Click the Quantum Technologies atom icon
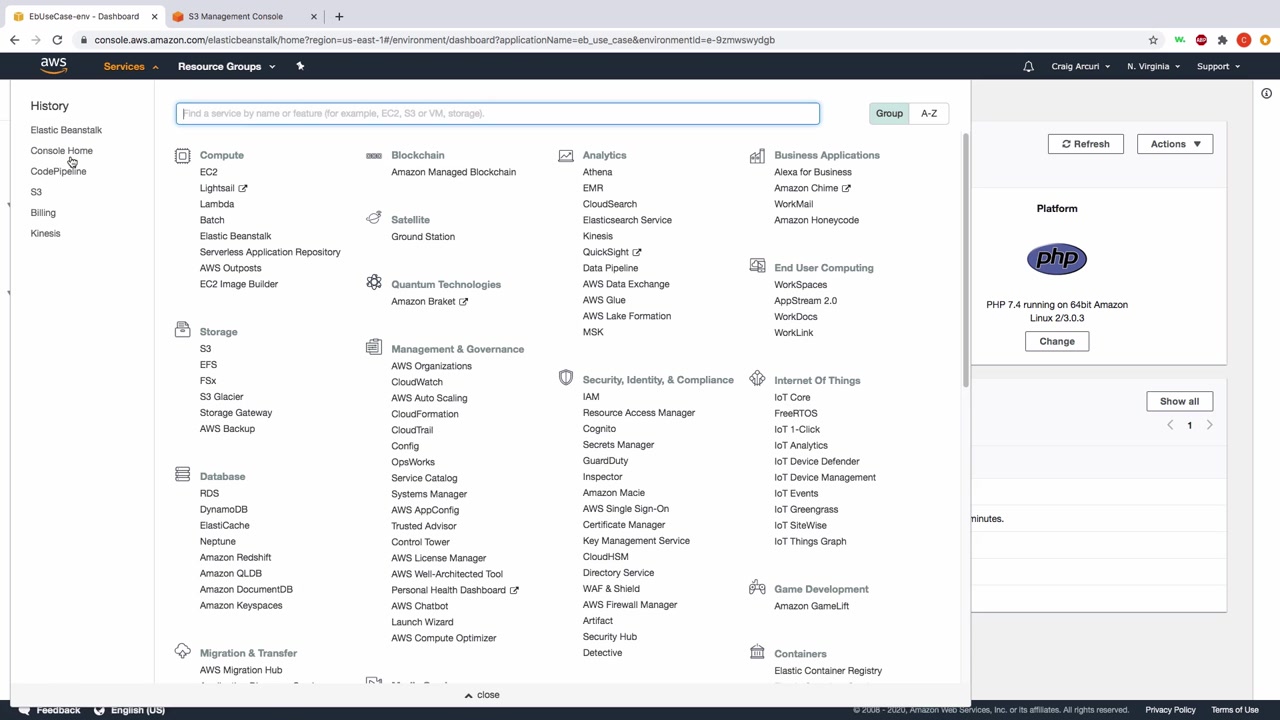 click(374, 282)
